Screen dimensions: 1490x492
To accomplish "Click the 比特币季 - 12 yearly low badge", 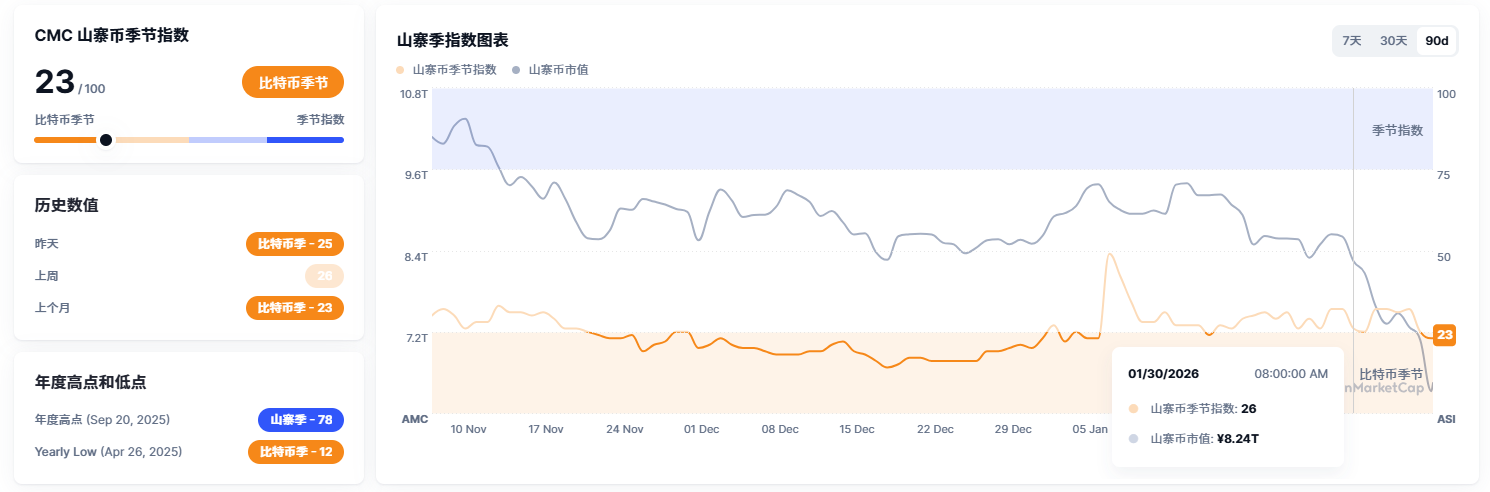I will tap(296, 452).
